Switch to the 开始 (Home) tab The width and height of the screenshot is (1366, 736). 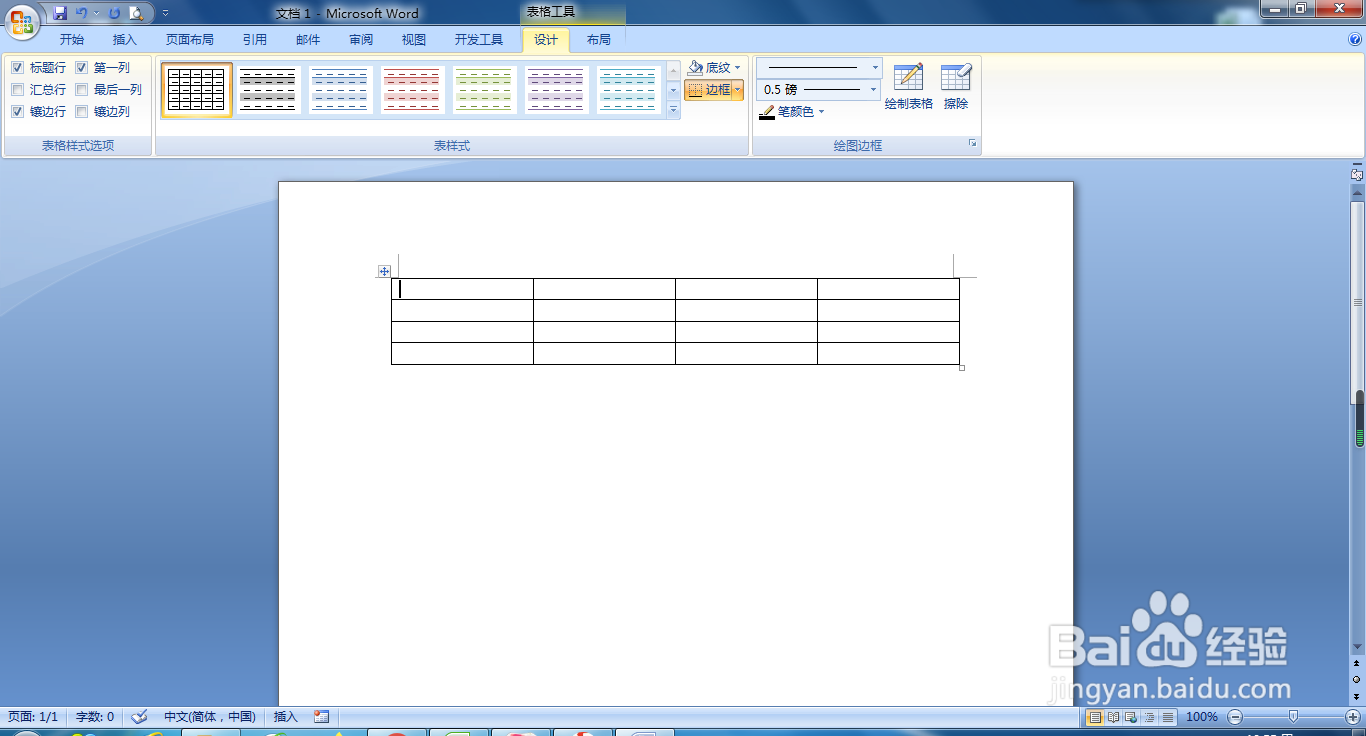(x=72, y=40)
